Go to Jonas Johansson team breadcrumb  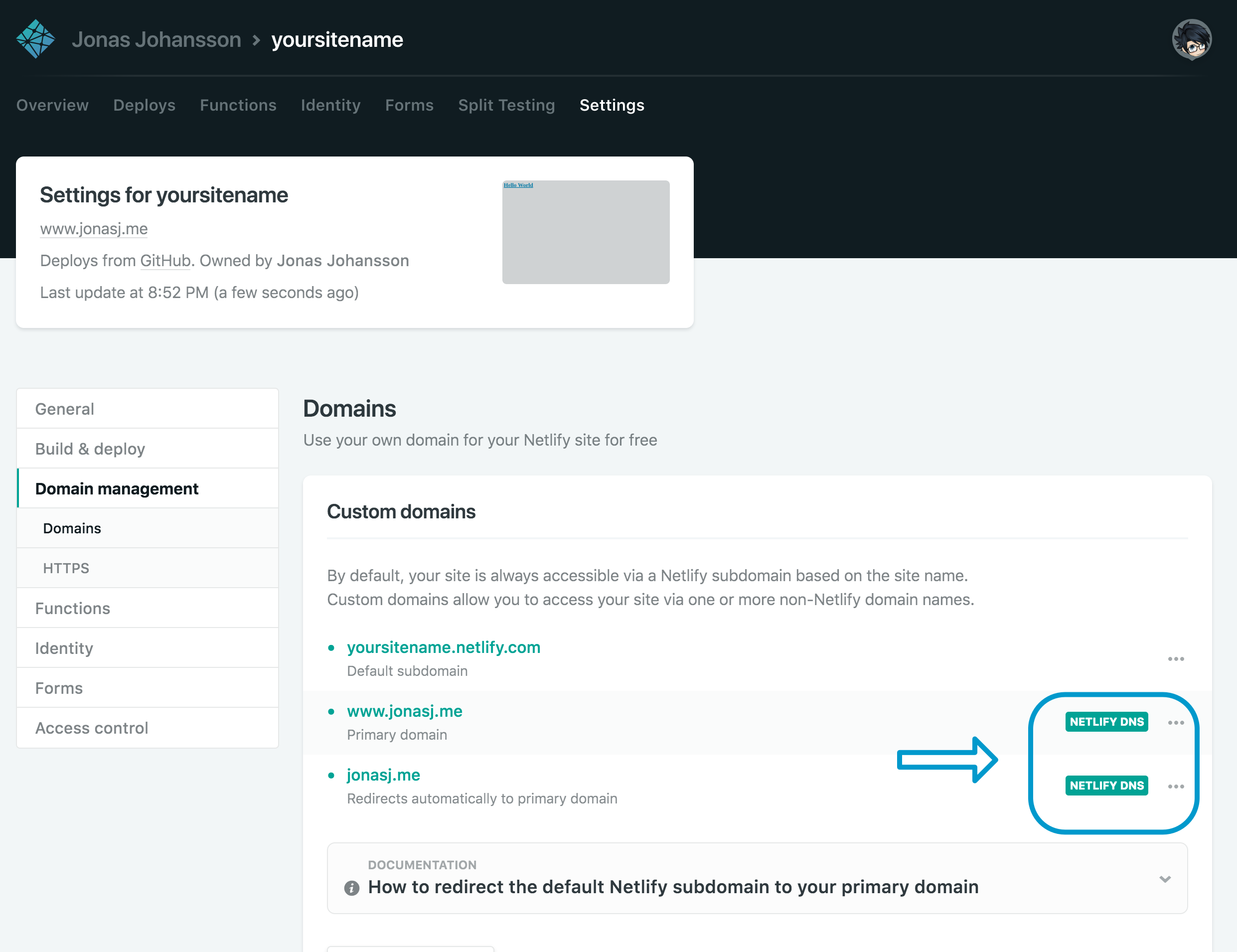(156, 40)
